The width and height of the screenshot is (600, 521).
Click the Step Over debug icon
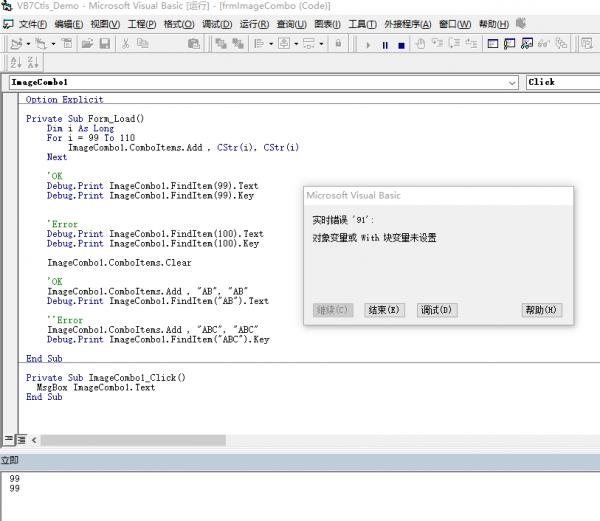click(454, 44)
